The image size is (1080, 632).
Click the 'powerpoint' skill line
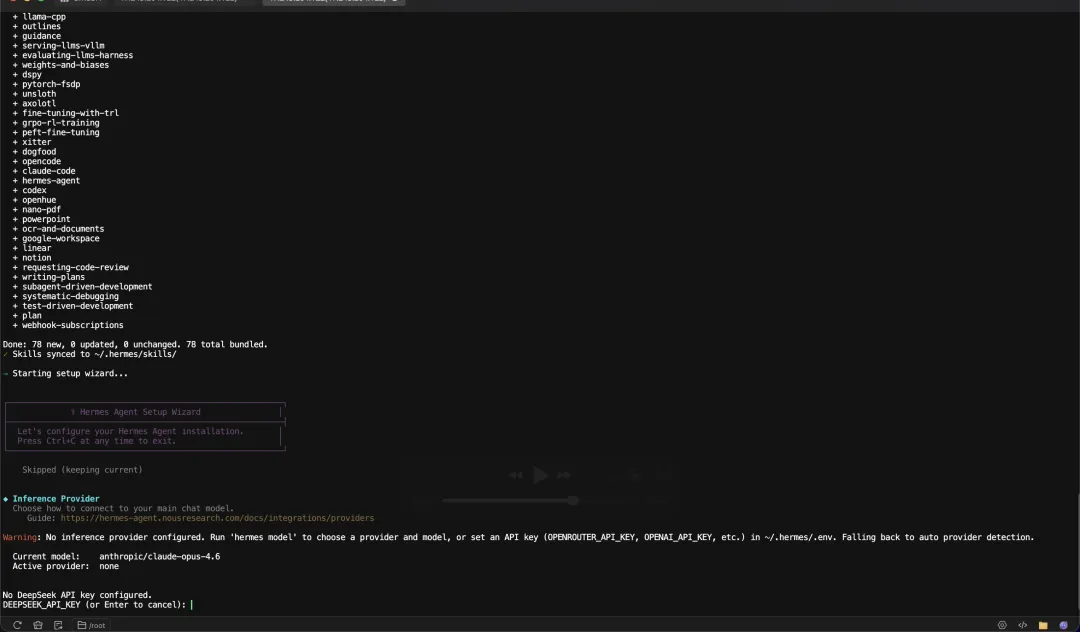coord(41,219)
